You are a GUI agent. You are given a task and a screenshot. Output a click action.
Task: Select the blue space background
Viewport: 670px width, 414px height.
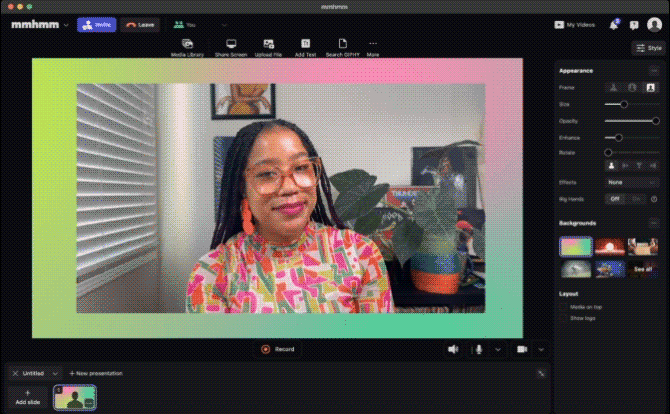[x=610, y=269]
